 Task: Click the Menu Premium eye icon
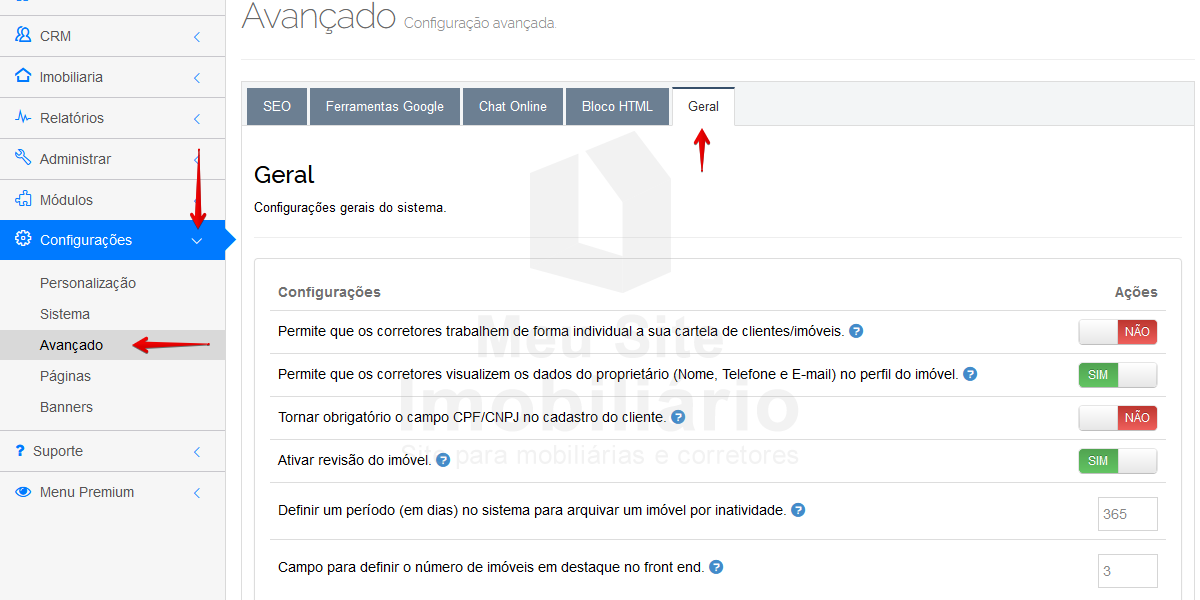pos(23,492)
